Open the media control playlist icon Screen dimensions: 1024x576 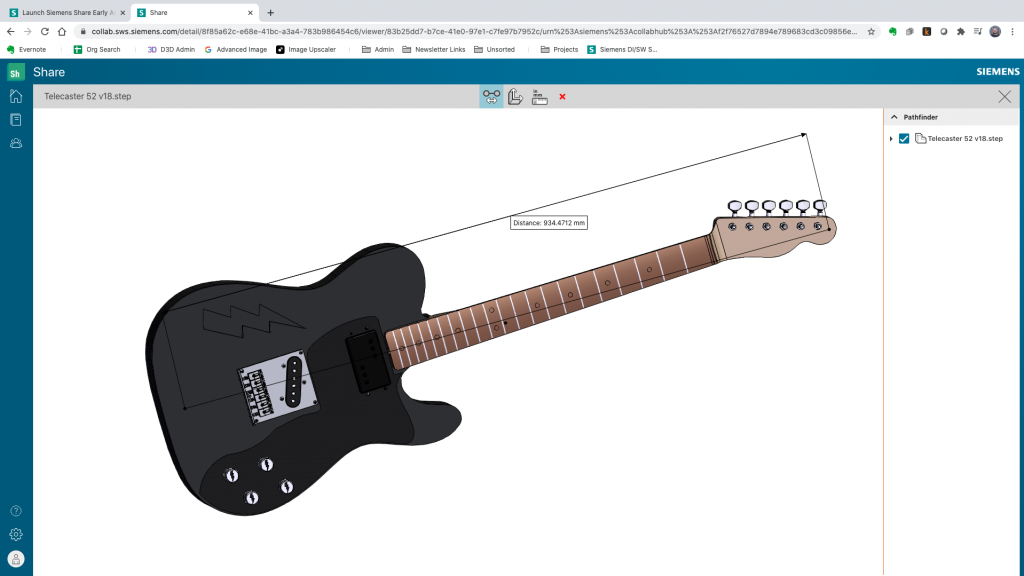pyautogui.click(x=978, y=31)
